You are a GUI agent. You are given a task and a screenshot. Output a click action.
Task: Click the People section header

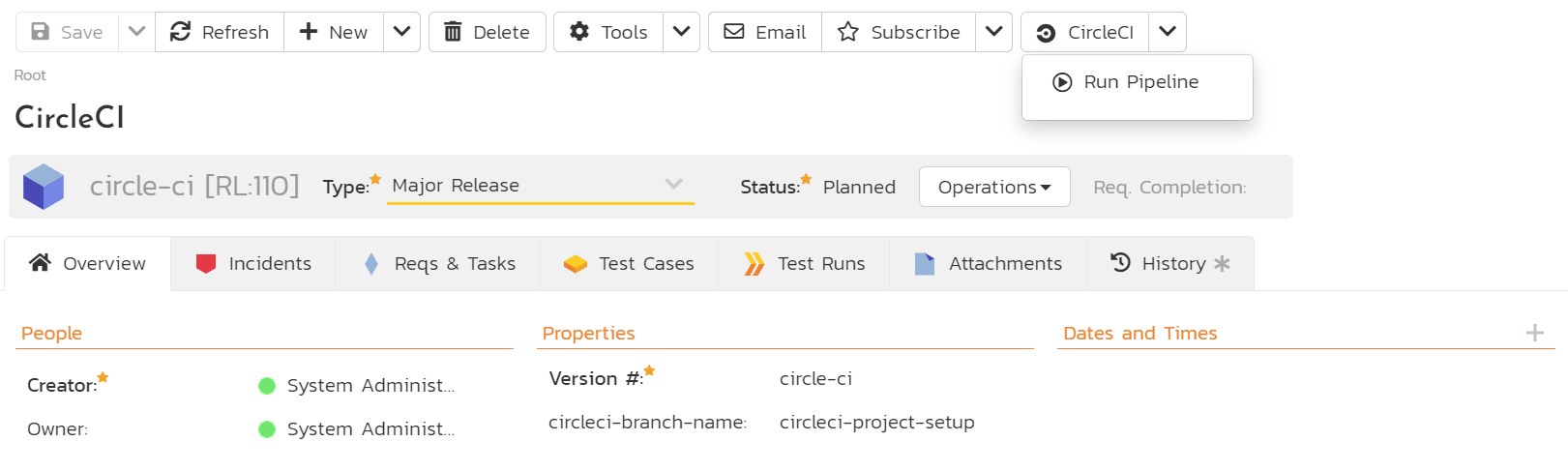51,333
